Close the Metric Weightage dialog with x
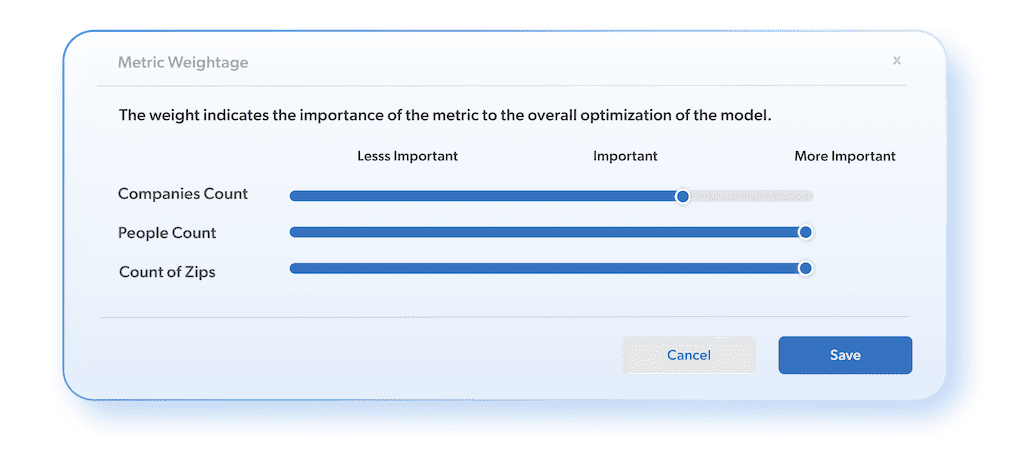The width and height of the screenshot is (1024, 453). (897, 61)
